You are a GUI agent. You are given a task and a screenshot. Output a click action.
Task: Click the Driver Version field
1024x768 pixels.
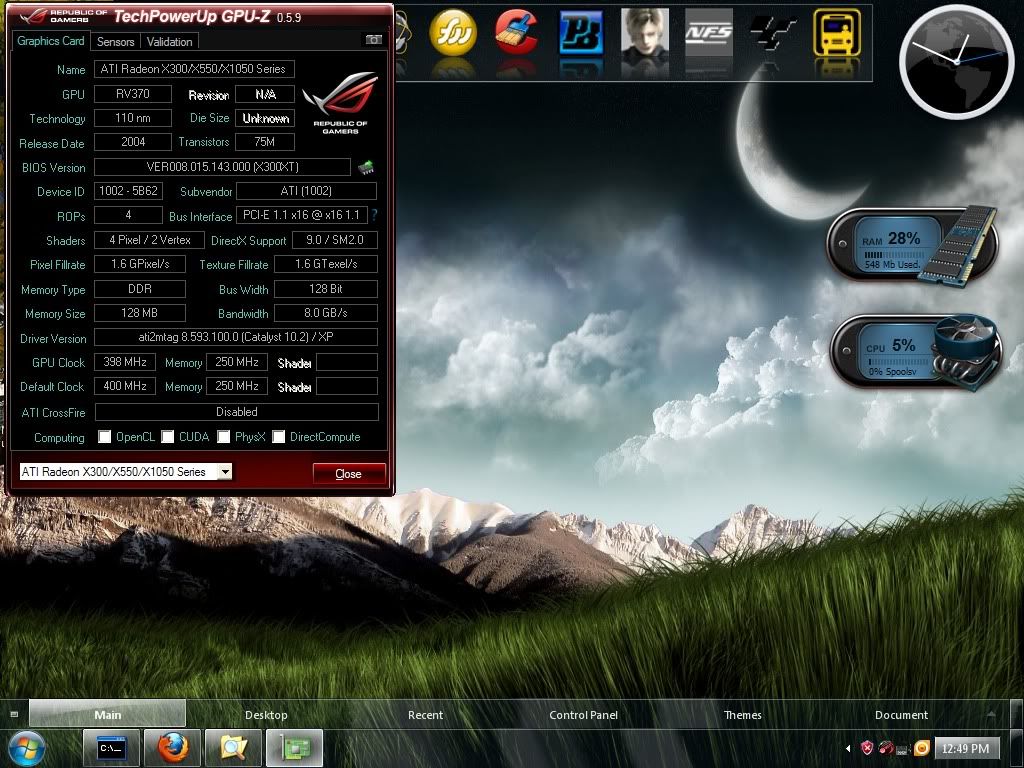236,337
